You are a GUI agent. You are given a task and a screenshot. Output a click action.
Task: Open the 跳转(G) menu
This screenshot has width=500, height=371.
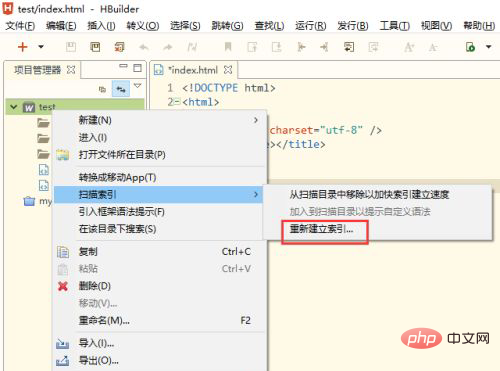coord(227,25)
